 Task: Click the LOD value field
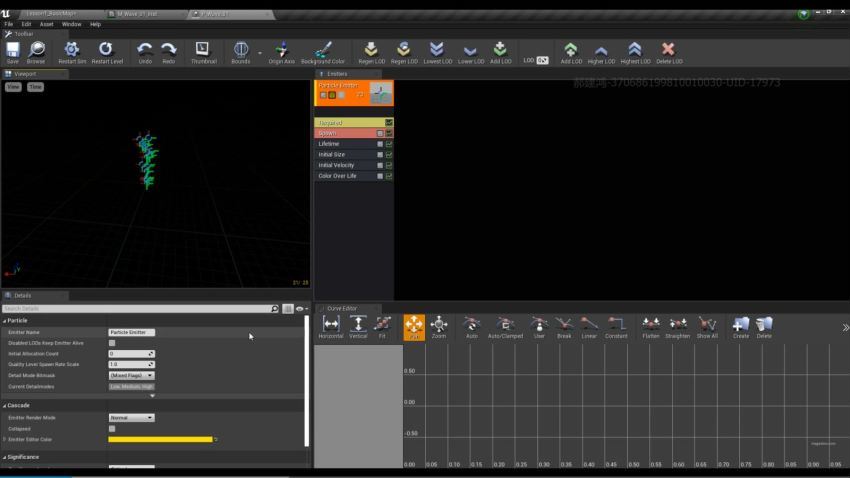tap(542, 60)
